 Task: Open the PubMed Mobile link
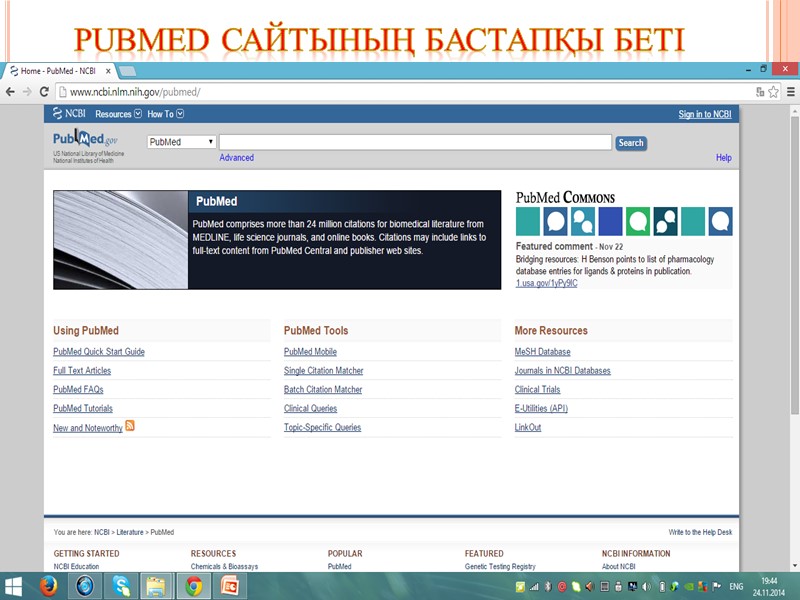[x=310, y=352]
